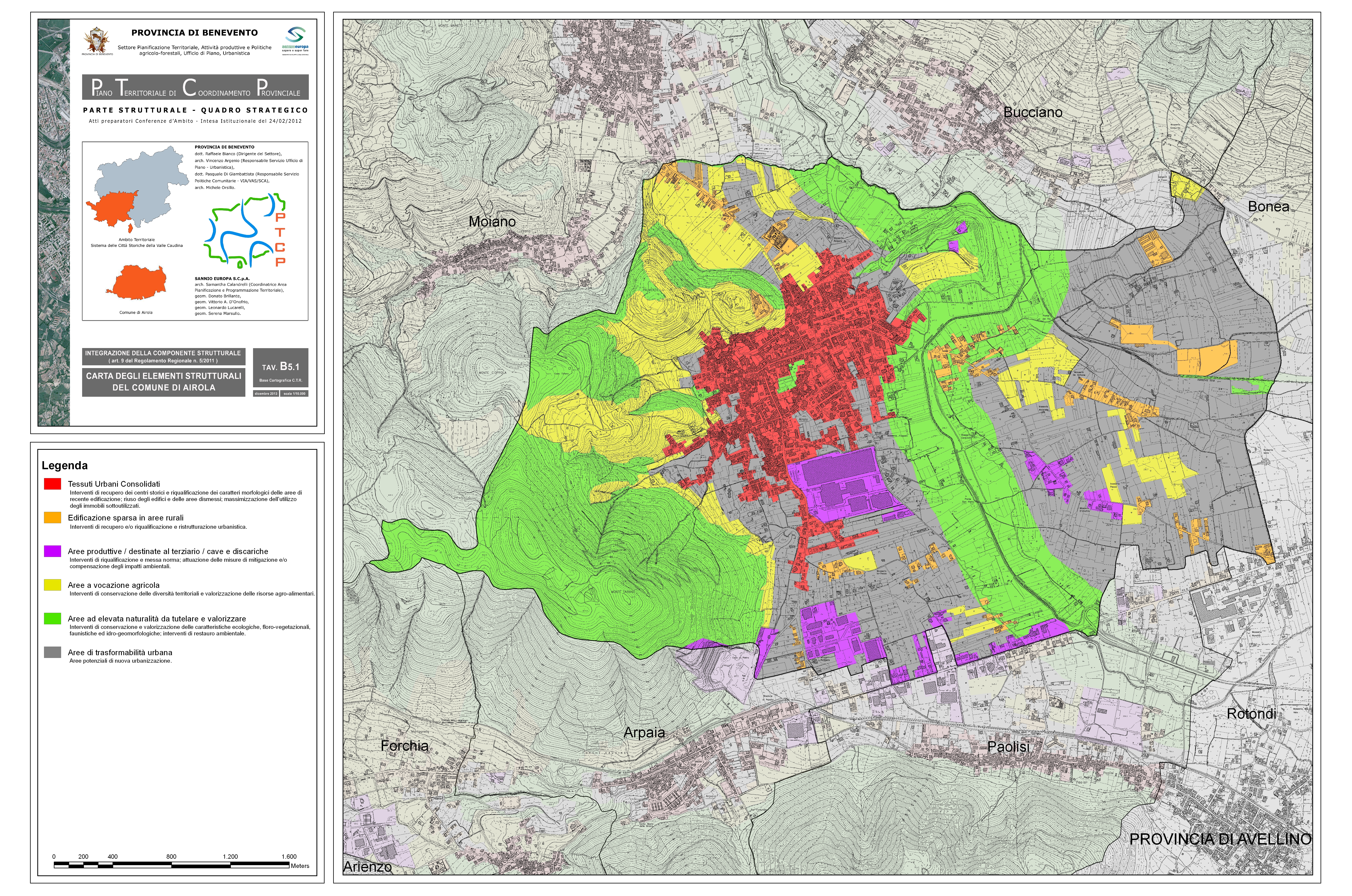This screenshot has width=1352, height=896.
Task: Click the 'Paolisi' map label
Action: point(1009,748)
